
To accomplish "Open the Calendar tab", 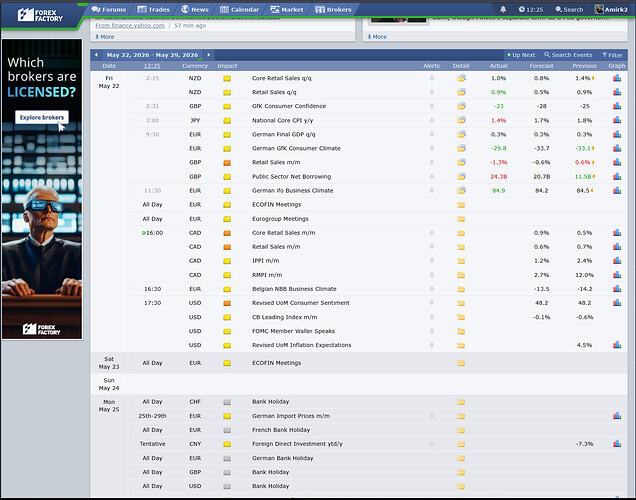I will [239, 9].
